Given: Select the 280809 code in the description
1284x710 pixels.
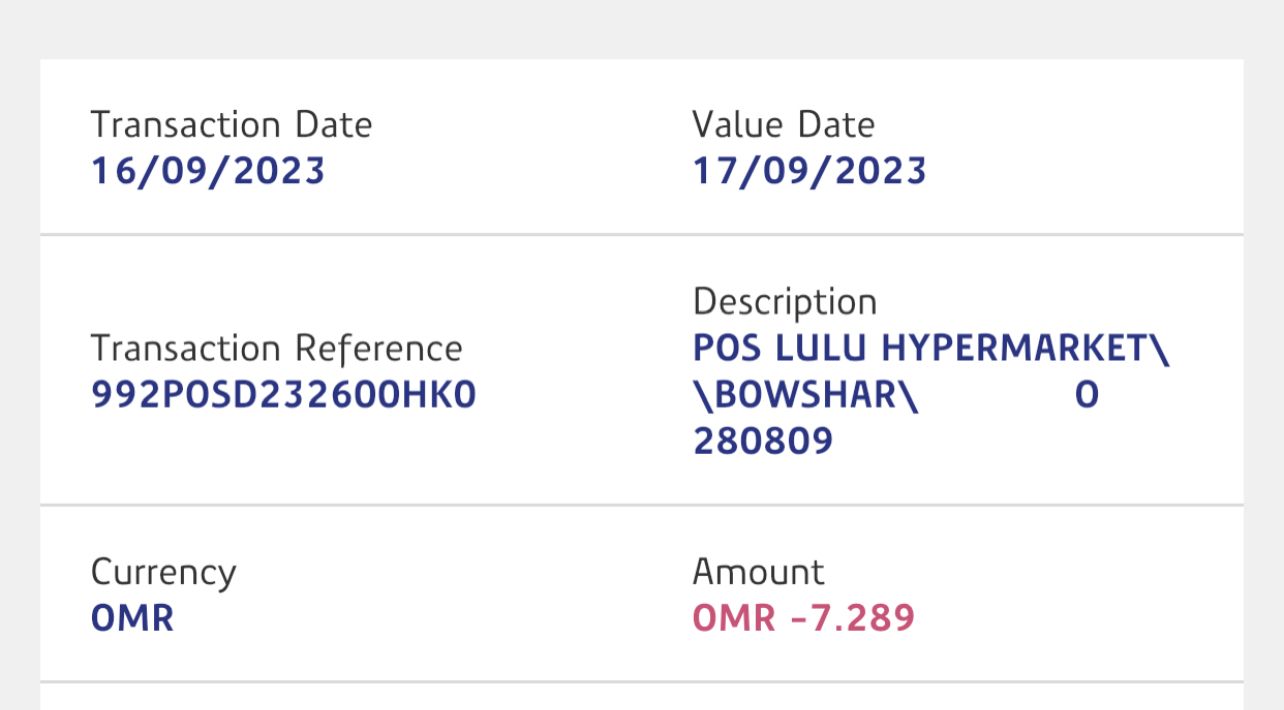Looking at the screenshot, I should tap(763, 441).
